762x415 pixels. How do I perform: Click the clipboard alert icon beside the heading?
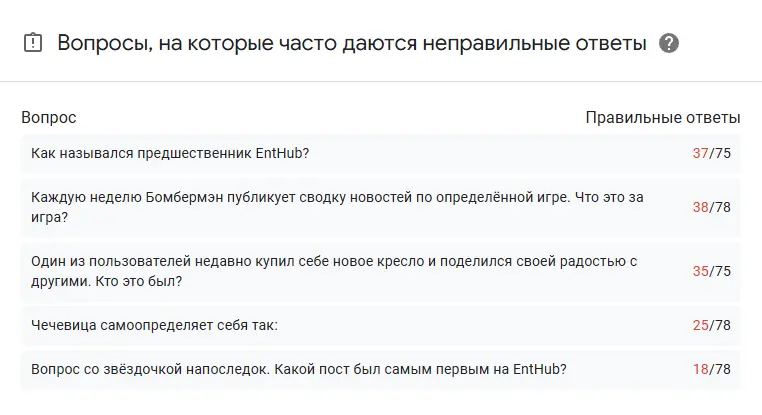coord(33,43)
